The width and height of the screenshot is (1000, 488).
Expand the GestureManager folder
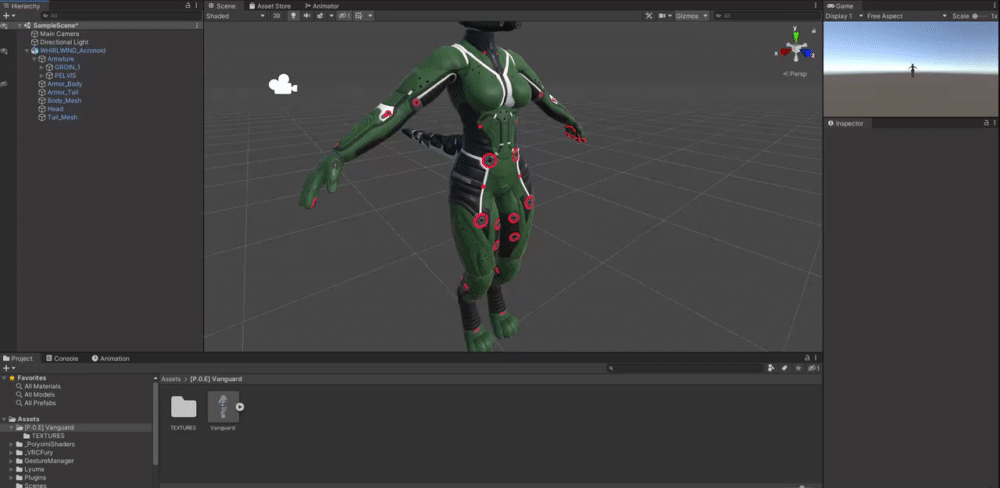pyautogui.click(x=11, y=461)
